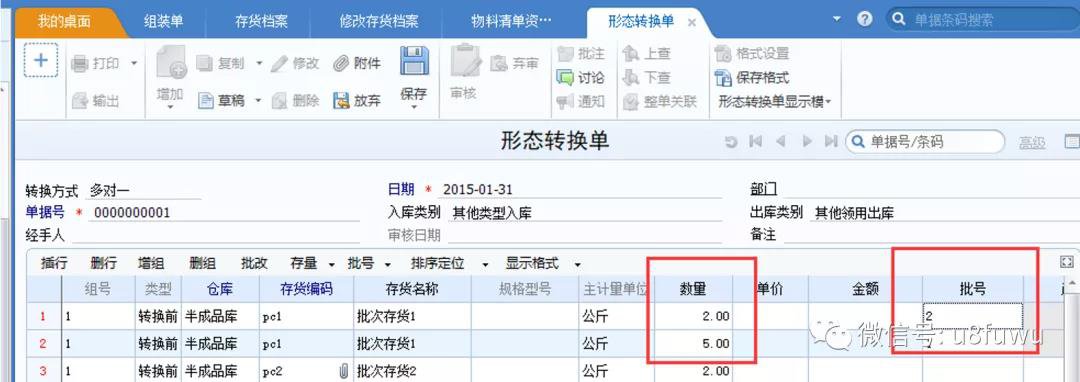Click 放弃 discard changes icon
The image size is (1080, 382).
point(342,101)
